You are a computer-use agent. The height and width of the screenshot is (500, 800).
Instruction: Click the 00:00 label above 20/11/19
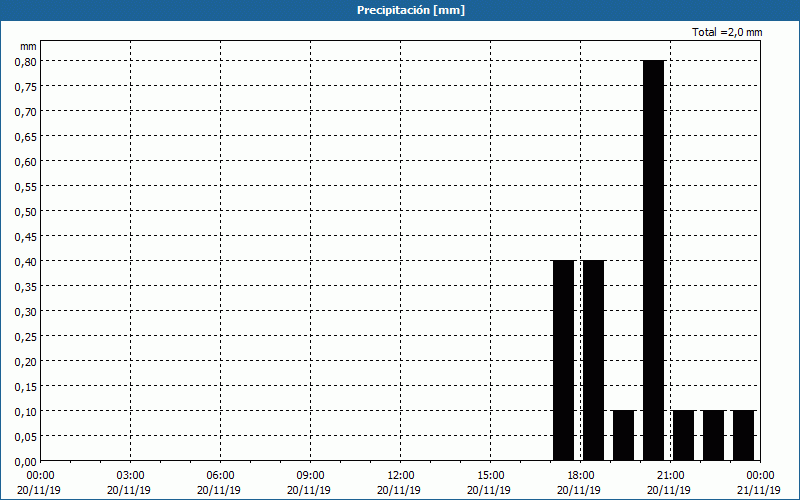click(x=40, y=476)
